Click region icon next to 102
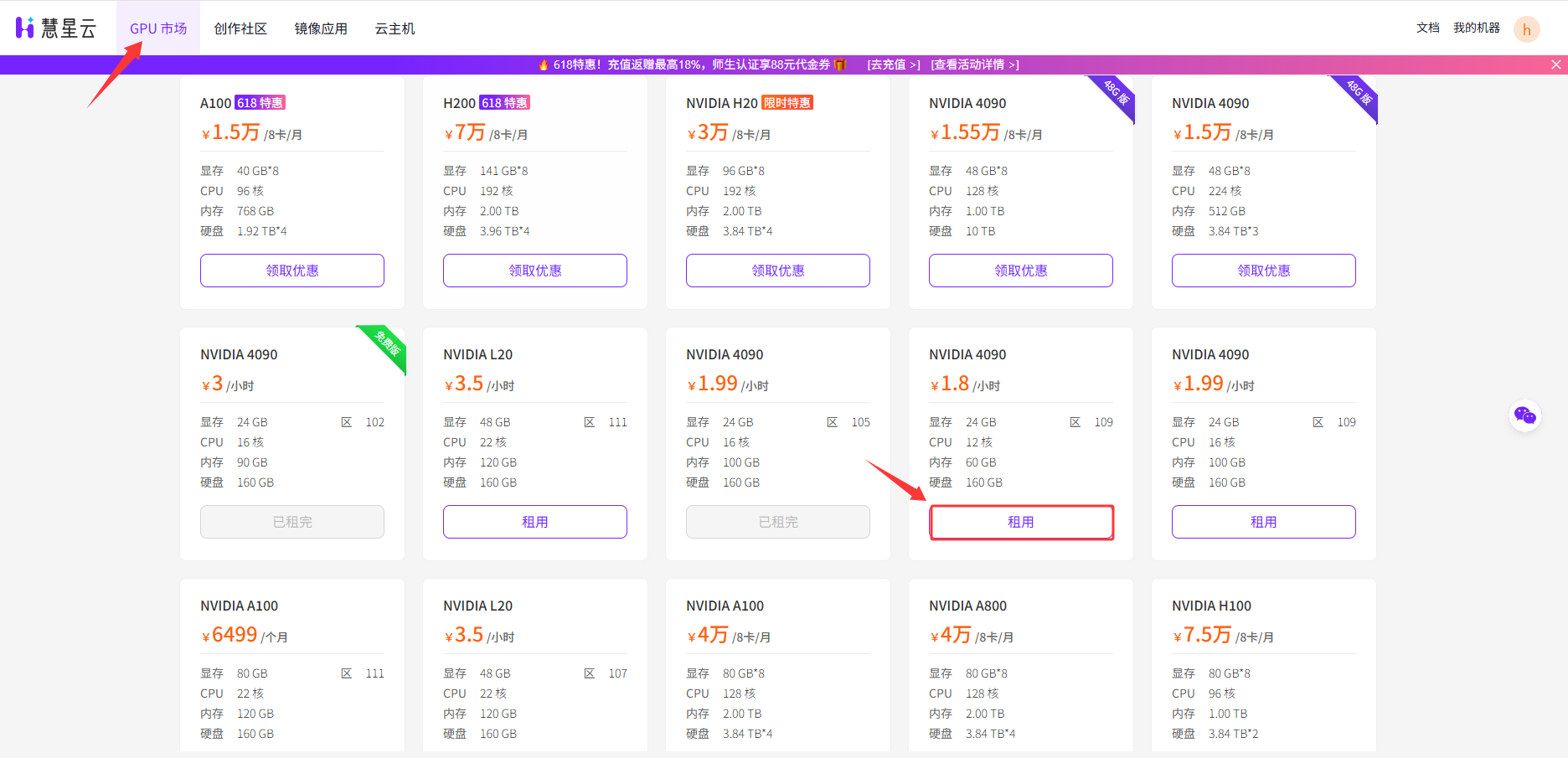The width and height of the screenshot is (1568, 758). coord(346,422)
